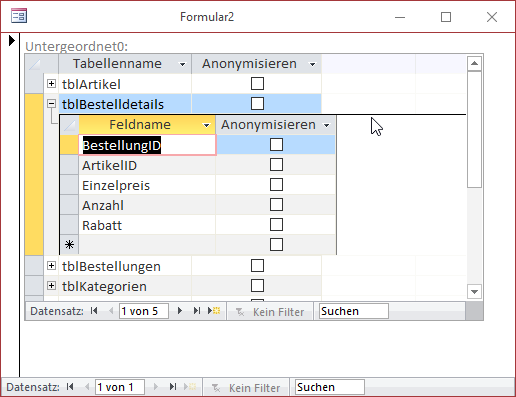Jump to last record in subform navigator

(197, 311)
